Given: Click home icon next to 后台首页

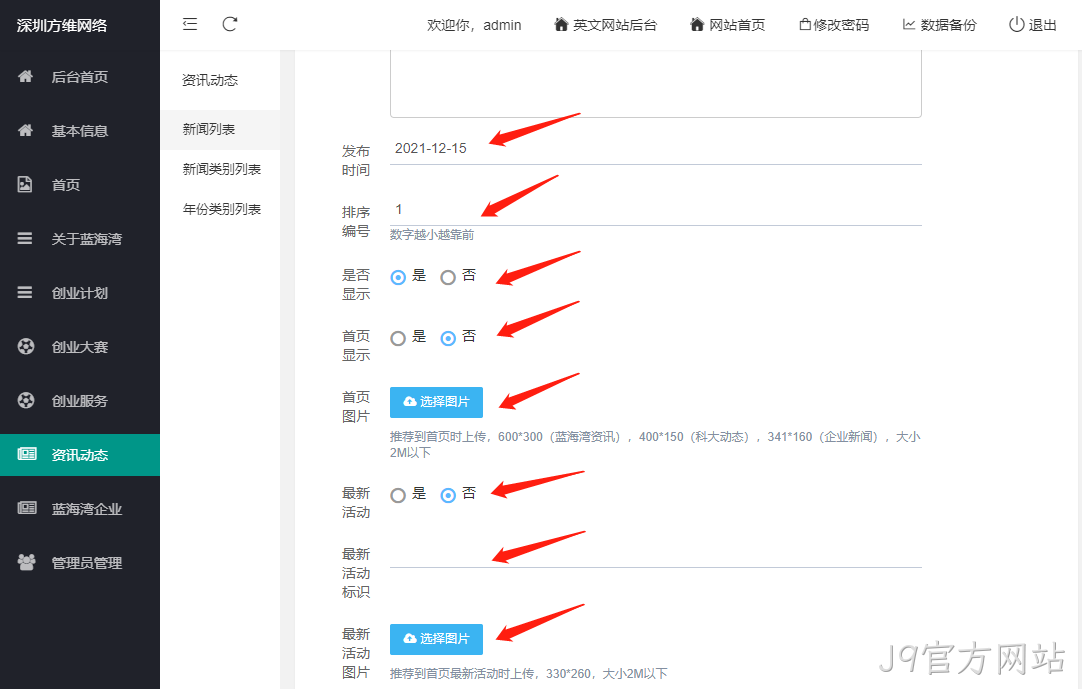Looking at the screenshot, I should (x=26, y=77).
